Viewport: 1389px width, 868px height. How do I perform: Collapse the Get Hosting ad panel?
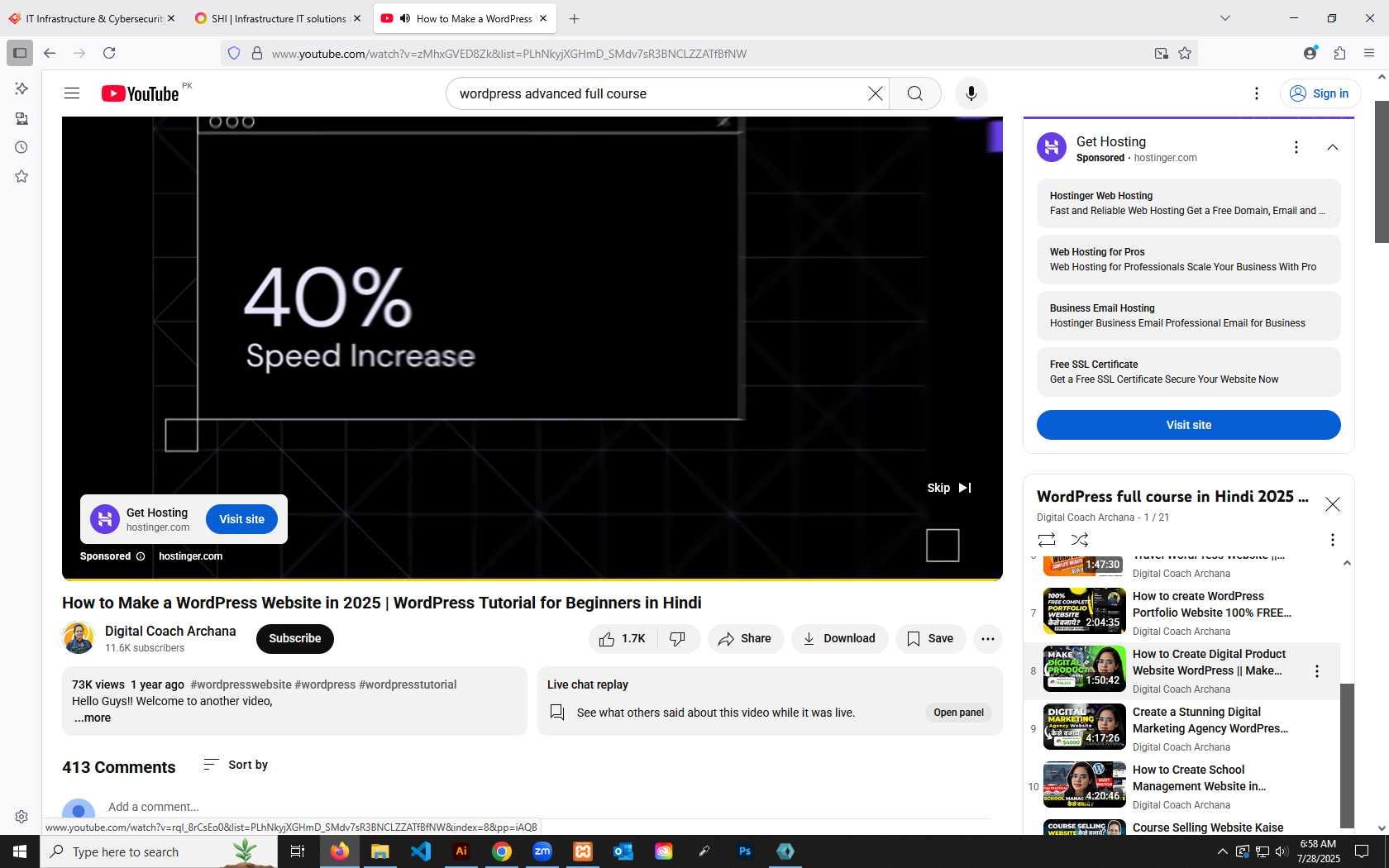(1333, 147)
